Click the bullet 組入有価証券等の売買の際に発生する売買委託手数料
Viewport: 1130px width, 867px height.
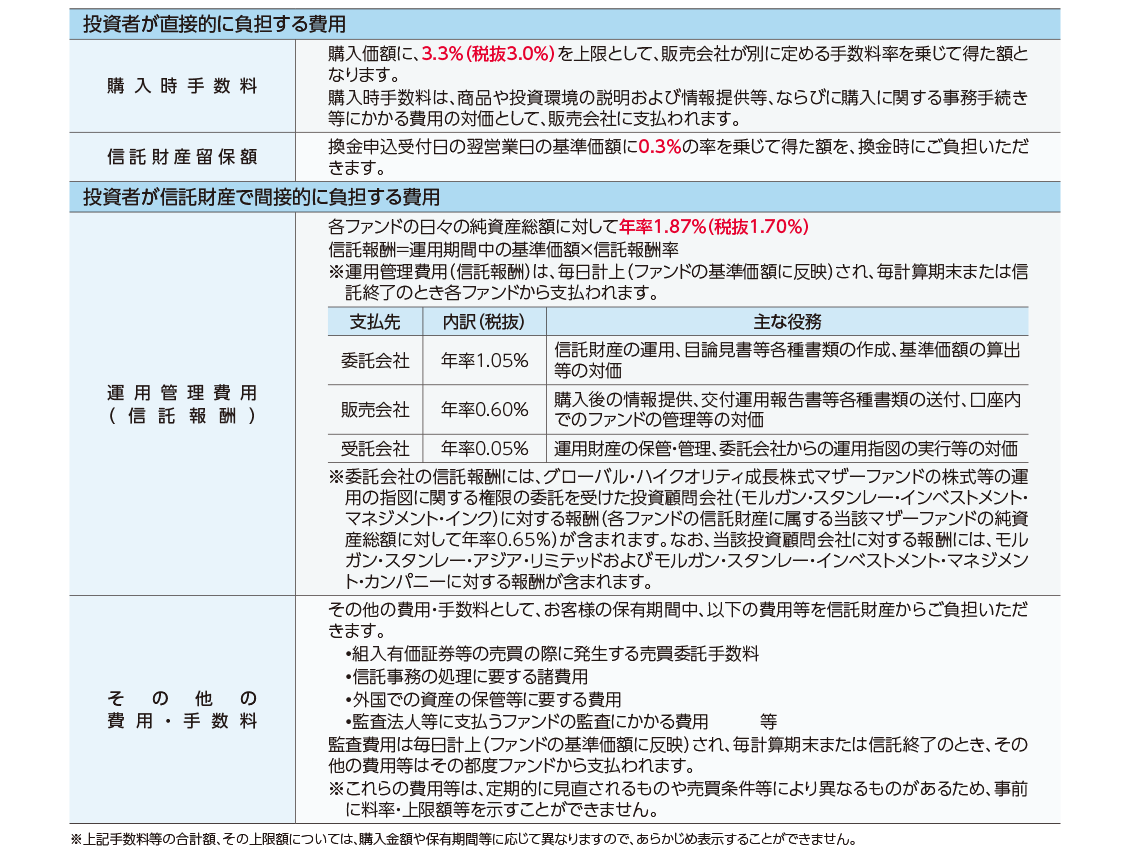click(552, 654)
